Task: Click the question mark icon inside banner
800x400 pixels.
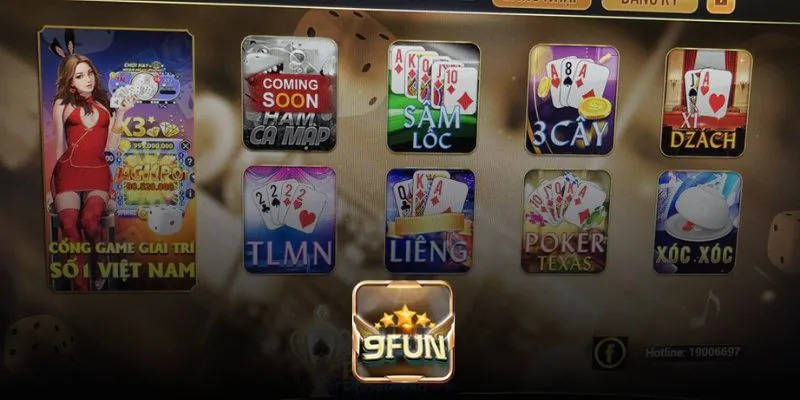Action: tap(189, 162)
